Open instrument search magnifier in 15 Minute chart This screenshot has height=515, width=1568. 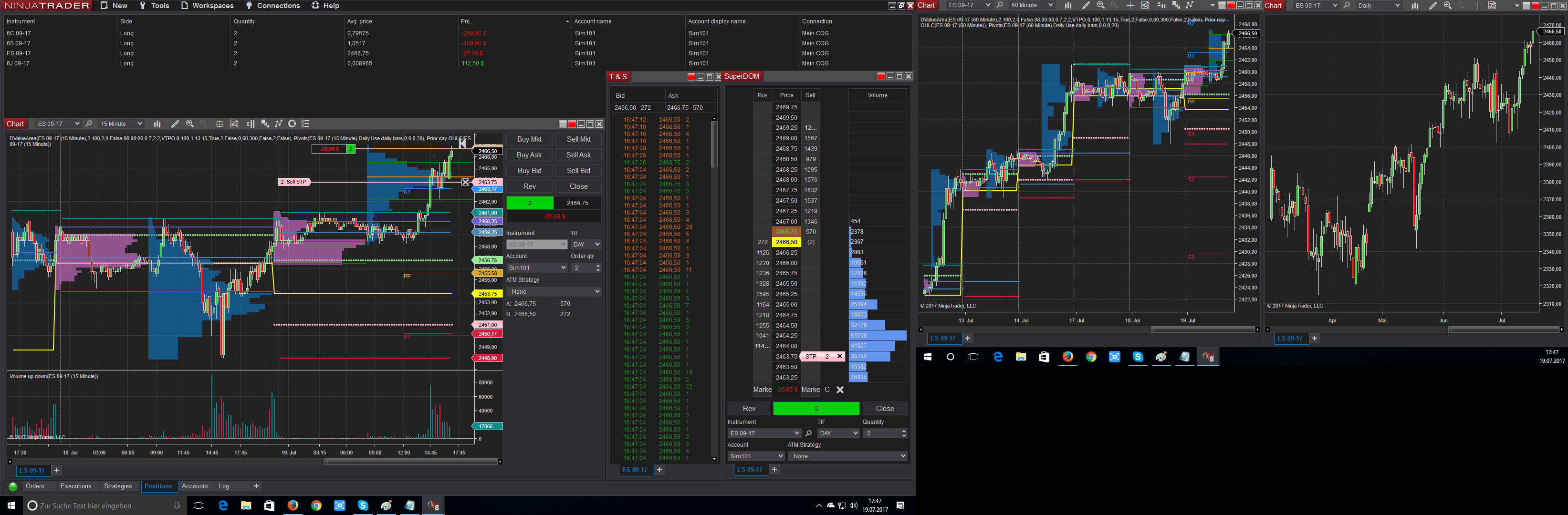click(x=89, y=124)
